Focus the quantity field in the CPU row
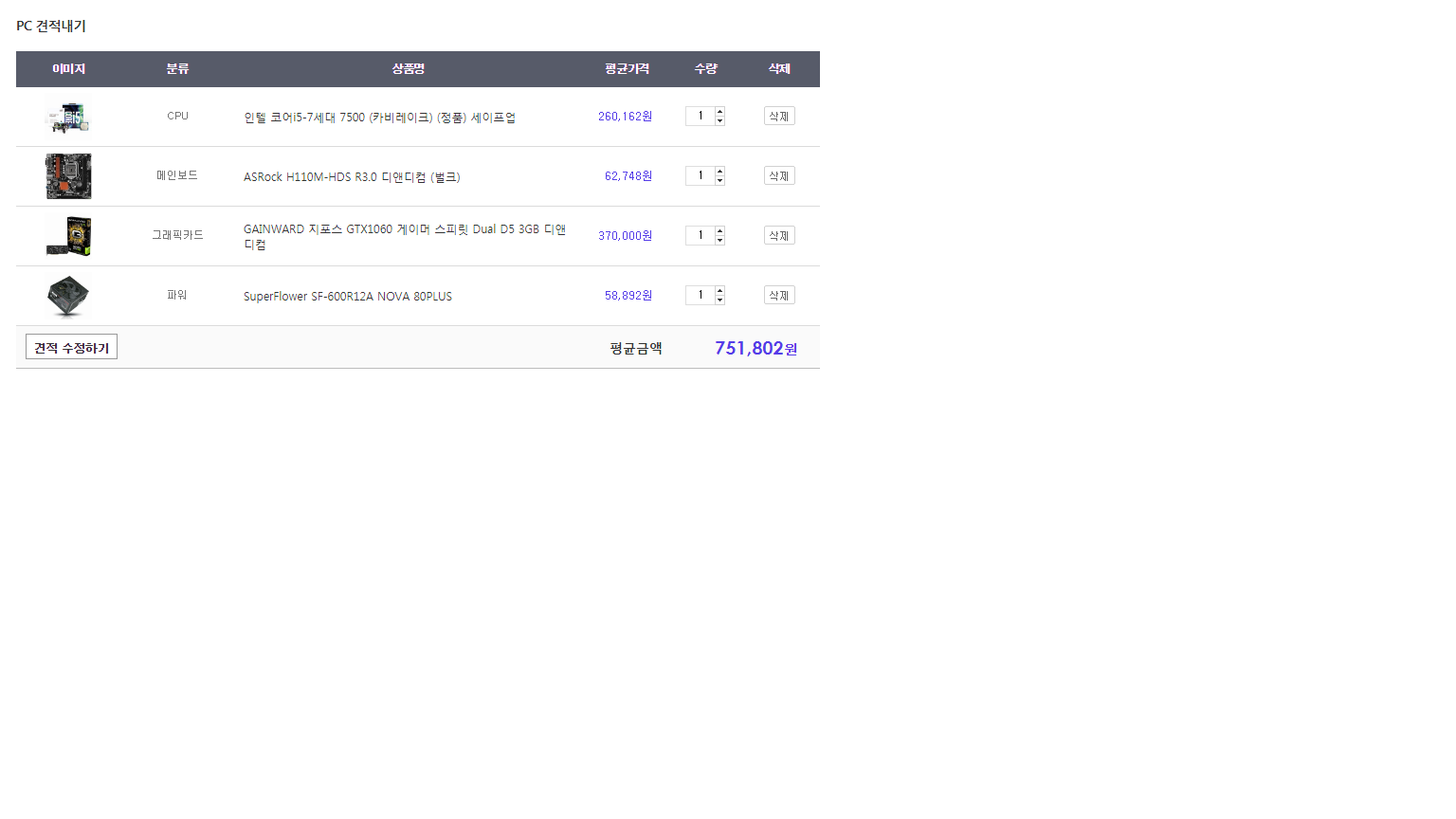Viewport: 1456px width, 819px height. 701,116
